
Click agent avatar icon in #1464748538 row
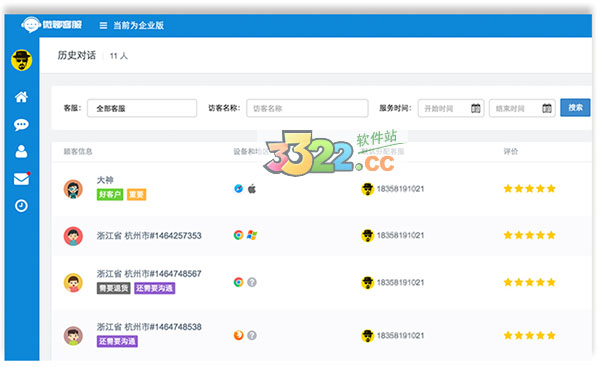click(x=367, y=336)
